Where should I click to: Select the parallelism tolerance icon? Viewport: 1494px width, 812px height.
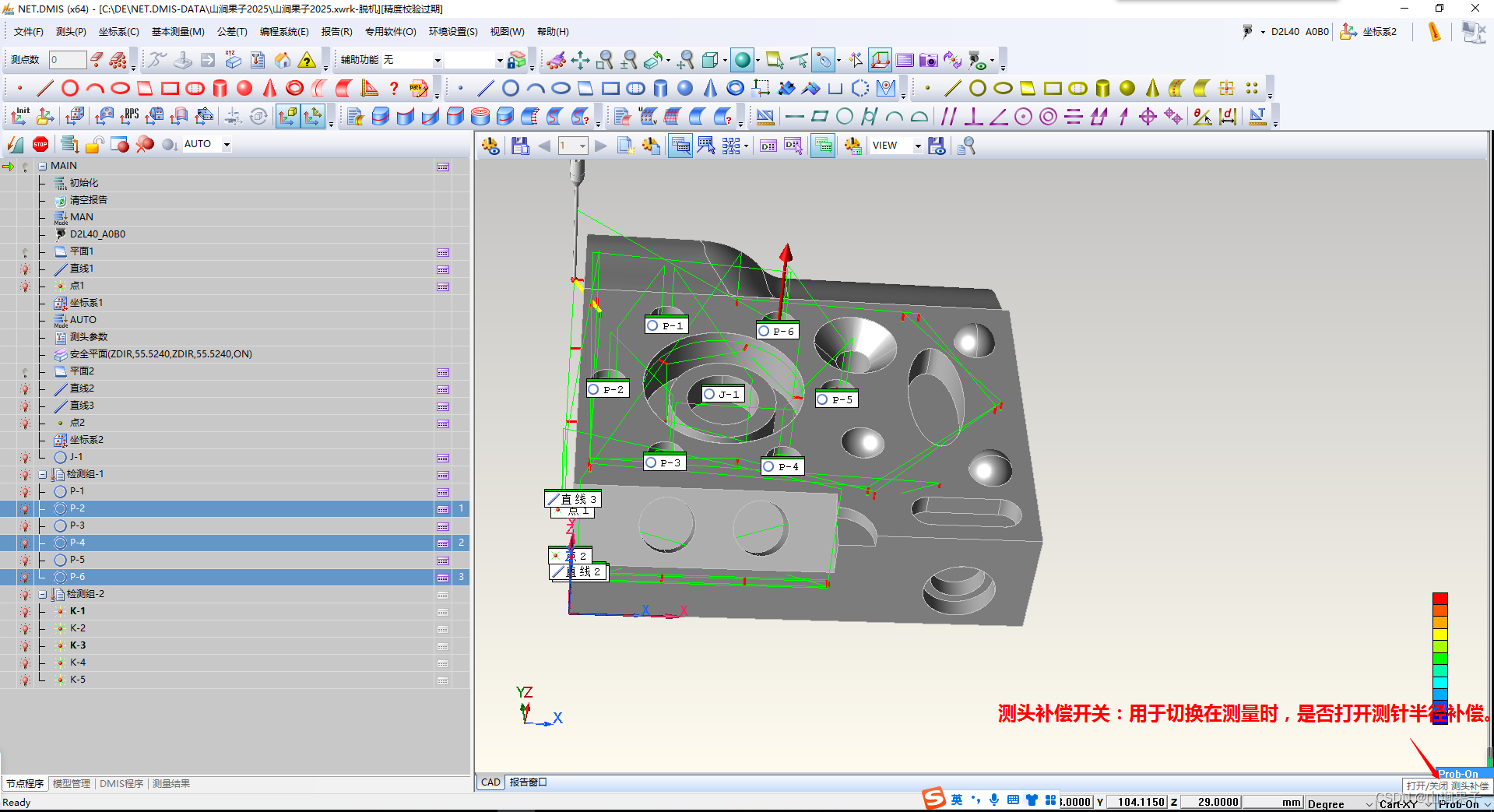(x=948, y=116)
